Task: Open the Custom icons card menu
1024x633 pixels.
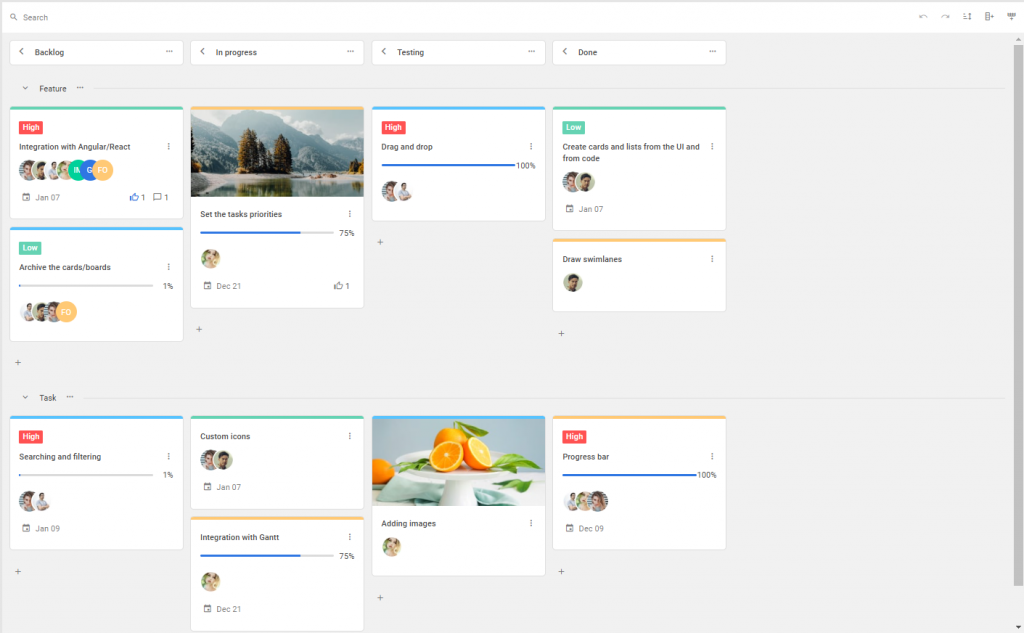Action: coord(349,436)
